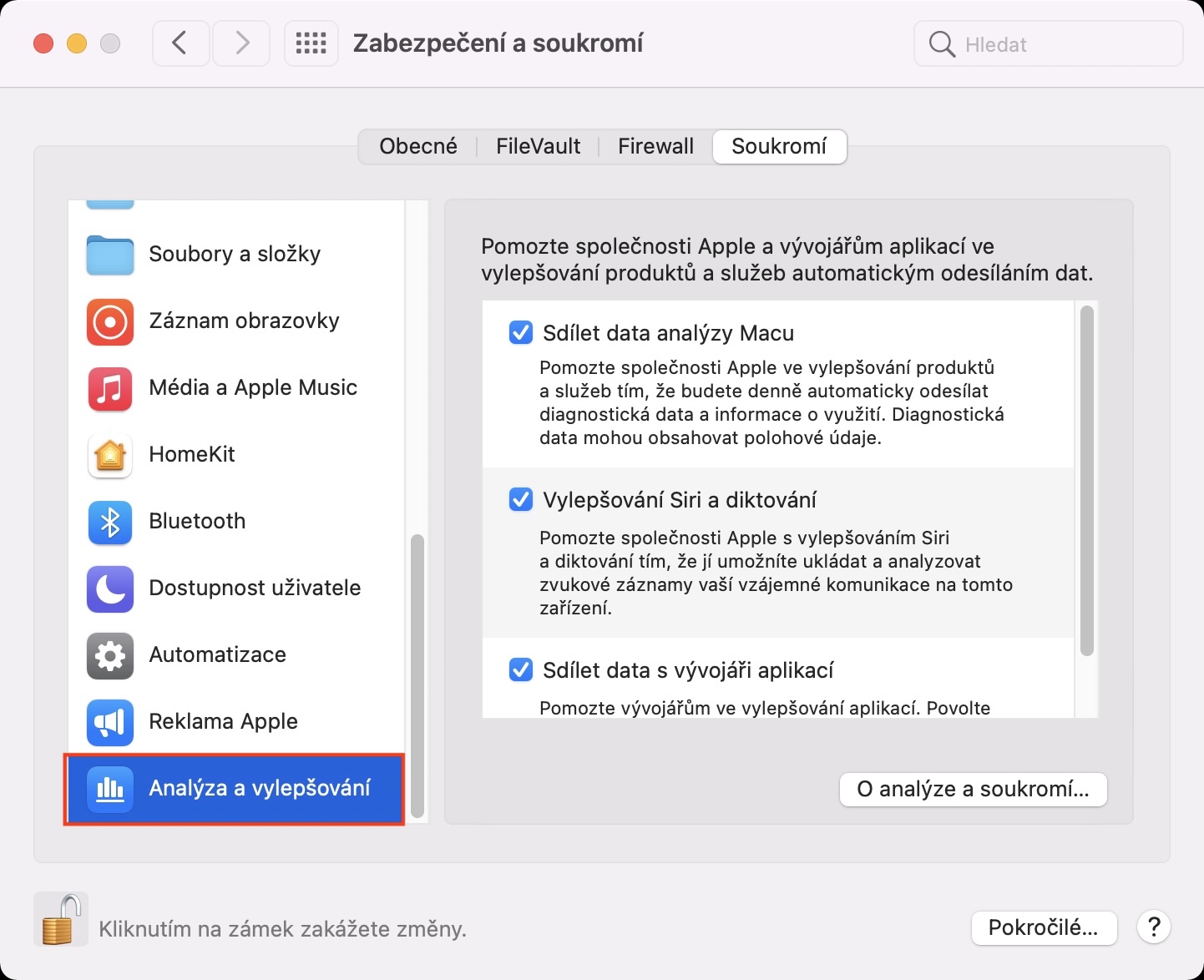1204x980 pixels.
Task: Click the padlock icon to prevent changes
Action: pos(61,919)
